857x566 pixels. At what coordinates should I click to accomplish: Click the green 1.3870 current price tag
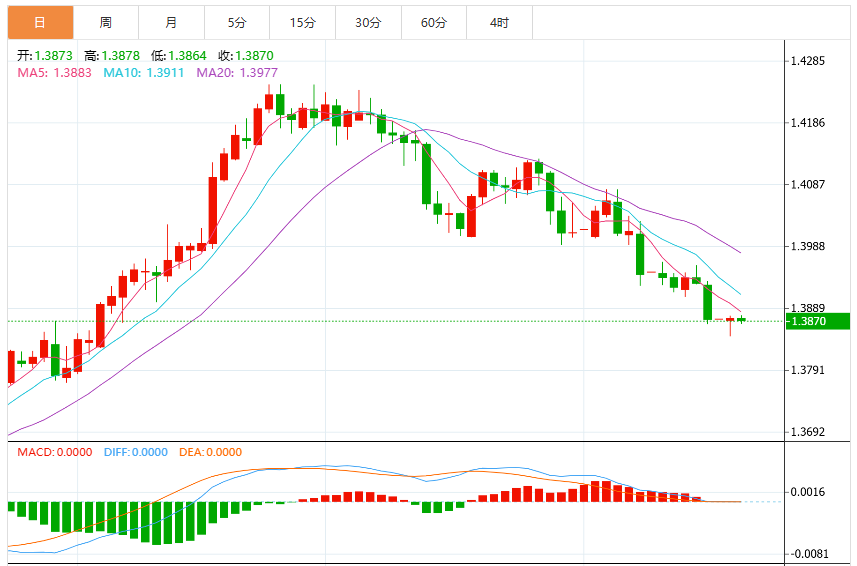(x=818, y=321)
